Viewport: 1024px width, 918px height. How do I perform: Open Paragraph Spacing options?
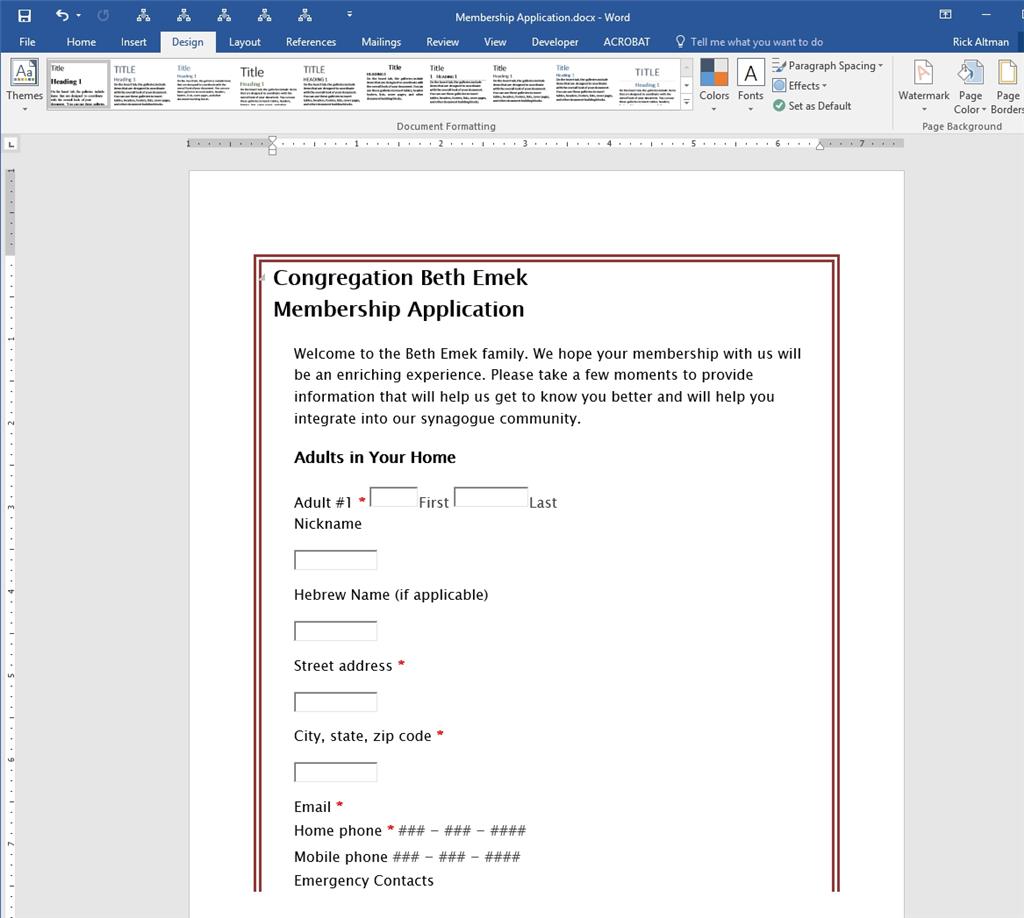[827, 65]
